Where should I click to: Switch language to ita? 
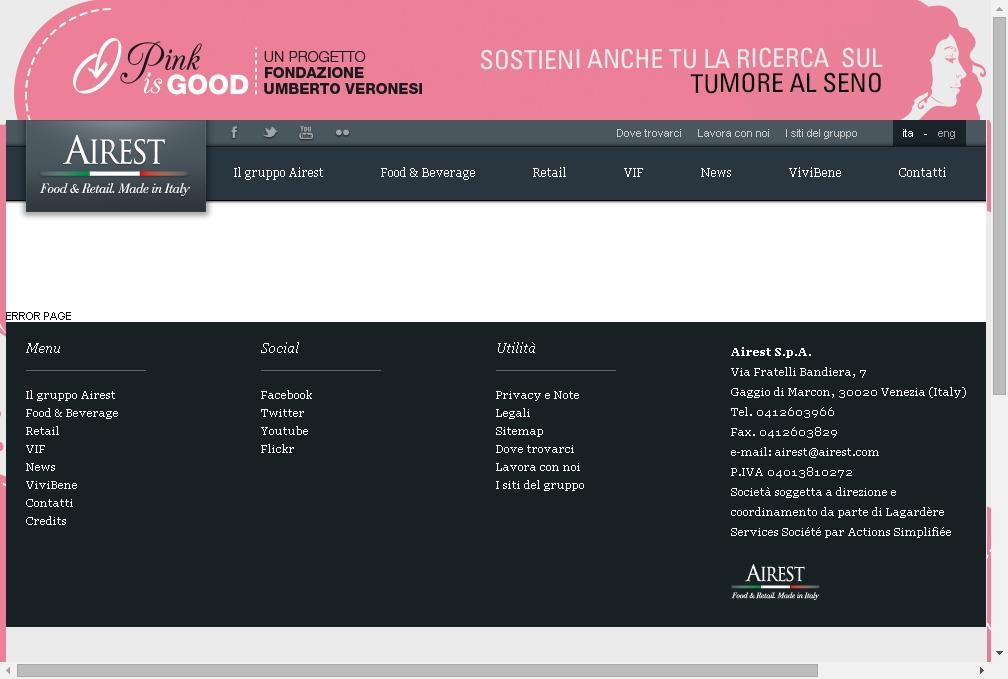pyautogui.click(x=908, y=133)
